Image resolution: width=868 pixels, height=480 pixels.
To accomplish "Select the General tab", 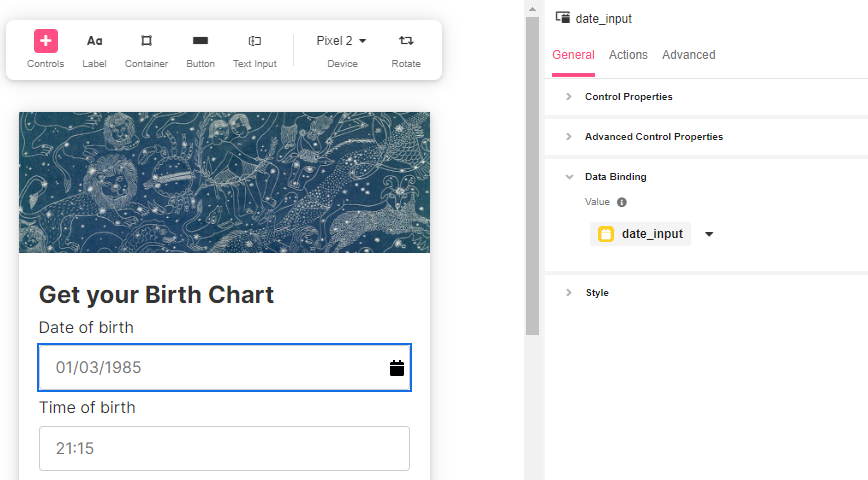I will point(574,55).
